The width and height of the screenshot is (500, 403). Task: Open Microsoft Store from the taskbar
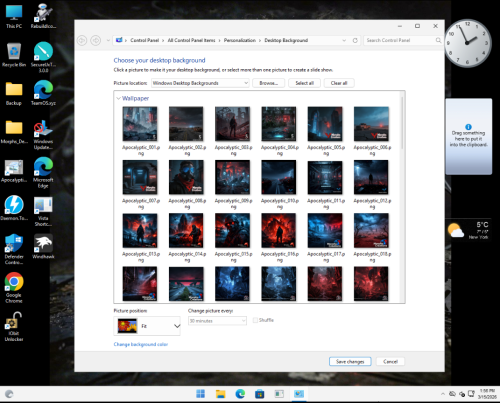(x=260, y=394)
